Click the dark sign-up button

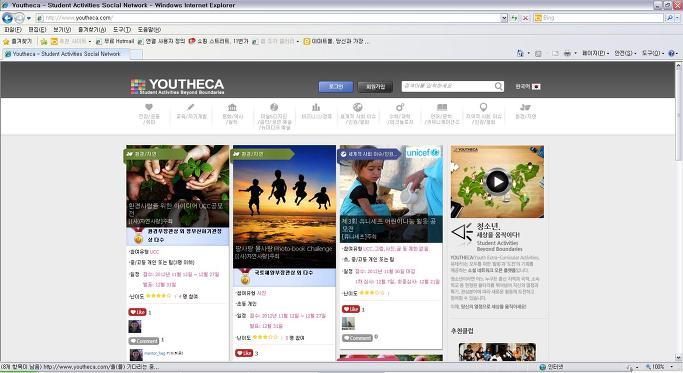(x=375, y=87)
